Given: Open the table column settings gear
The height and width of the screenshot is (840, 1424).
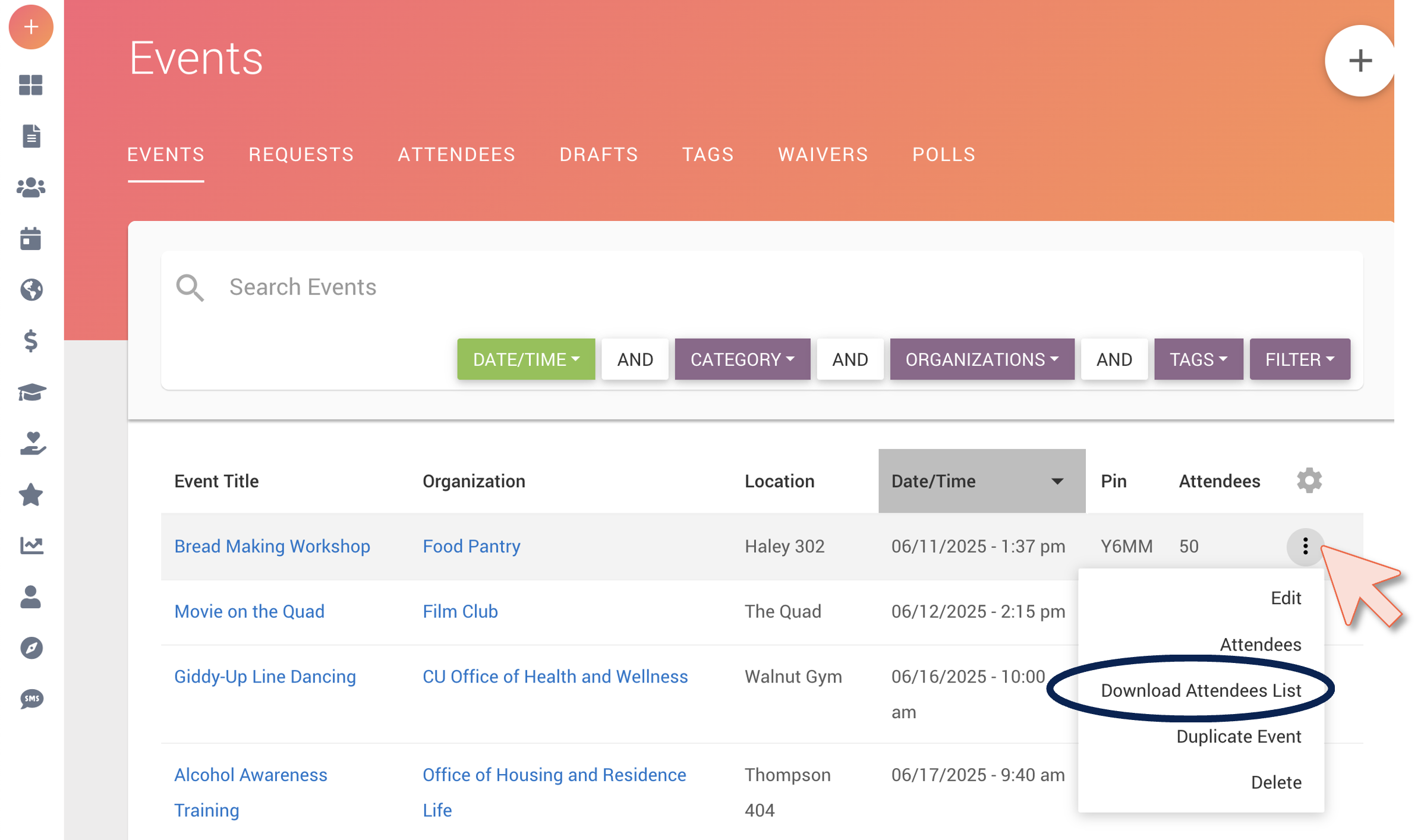Looking at the screenshot, I should point(1309,481).
